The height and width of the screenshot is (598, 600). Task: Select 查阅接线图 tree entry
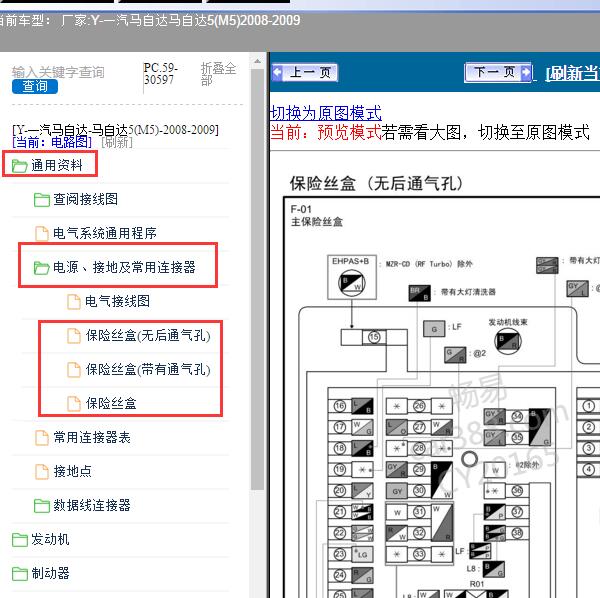coord(85,199)
